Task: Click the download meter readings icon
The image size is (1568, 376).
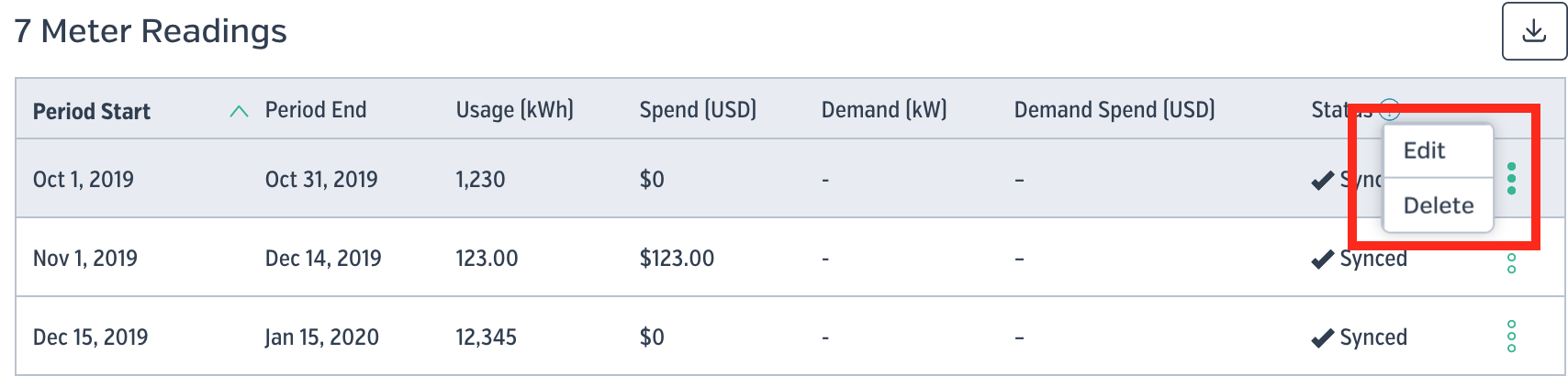Action: tap(1534, 31)
